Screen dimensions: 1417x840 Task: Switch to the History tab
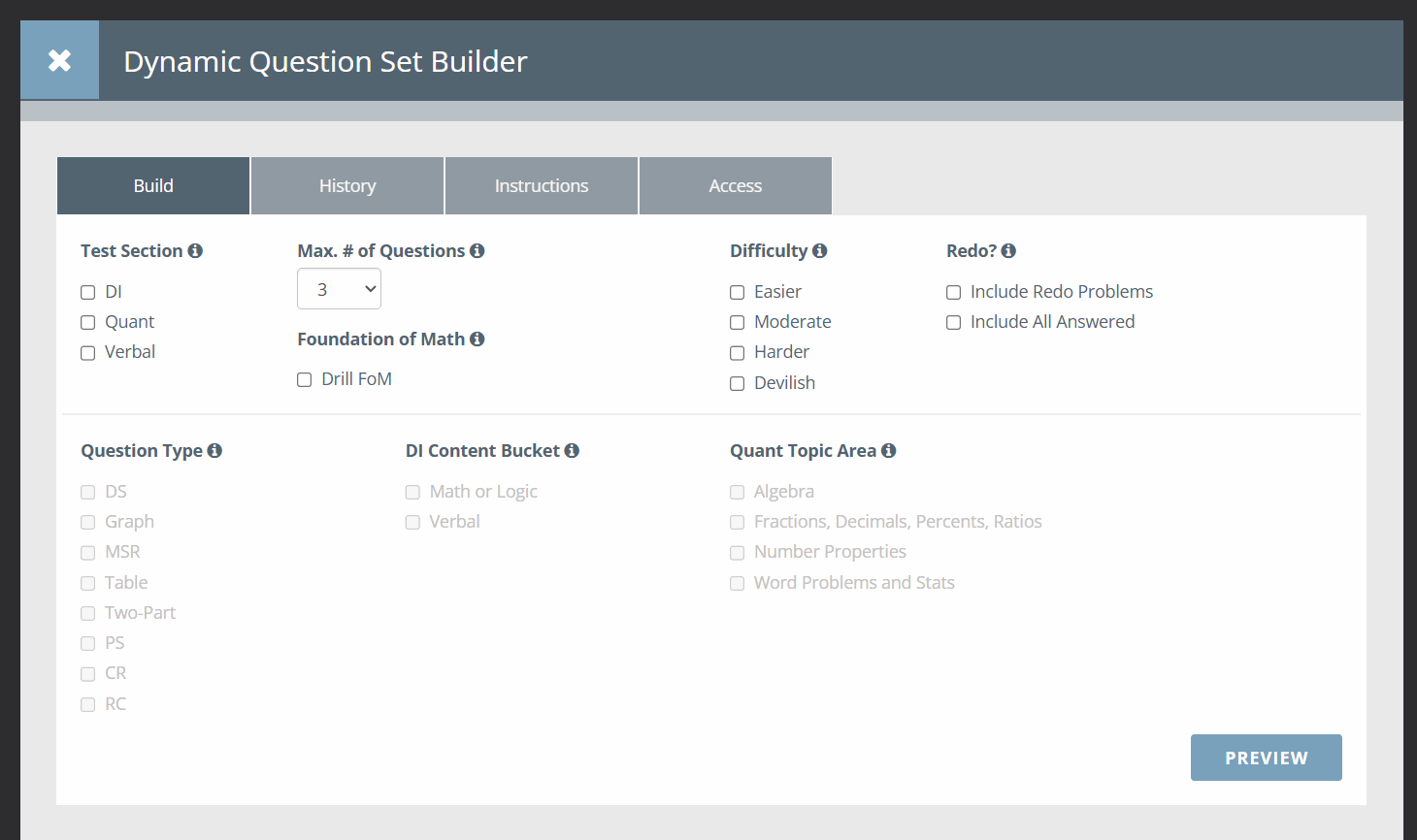[346, 185]
